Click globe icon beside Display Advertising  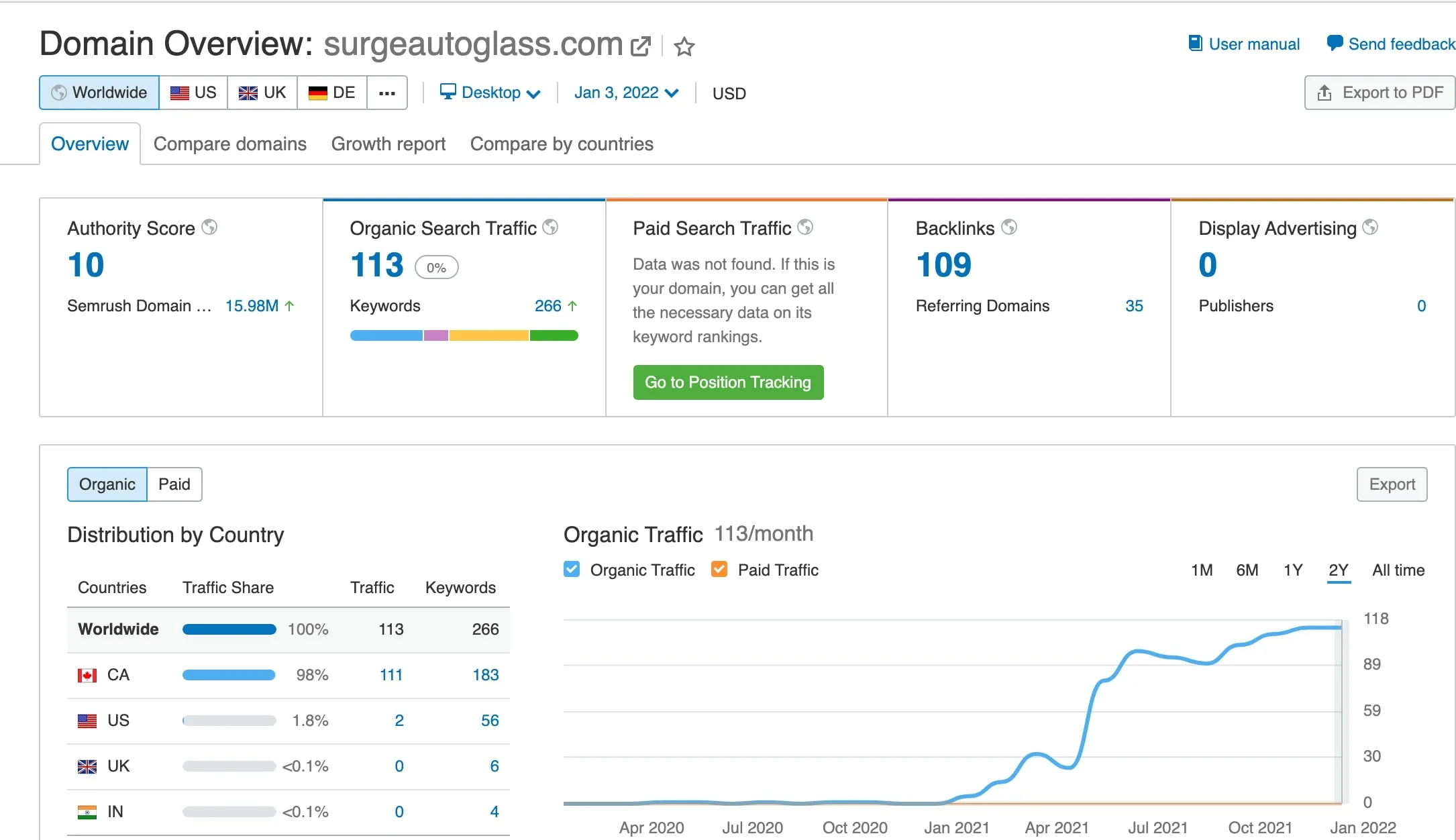(x=1370, y=227)
